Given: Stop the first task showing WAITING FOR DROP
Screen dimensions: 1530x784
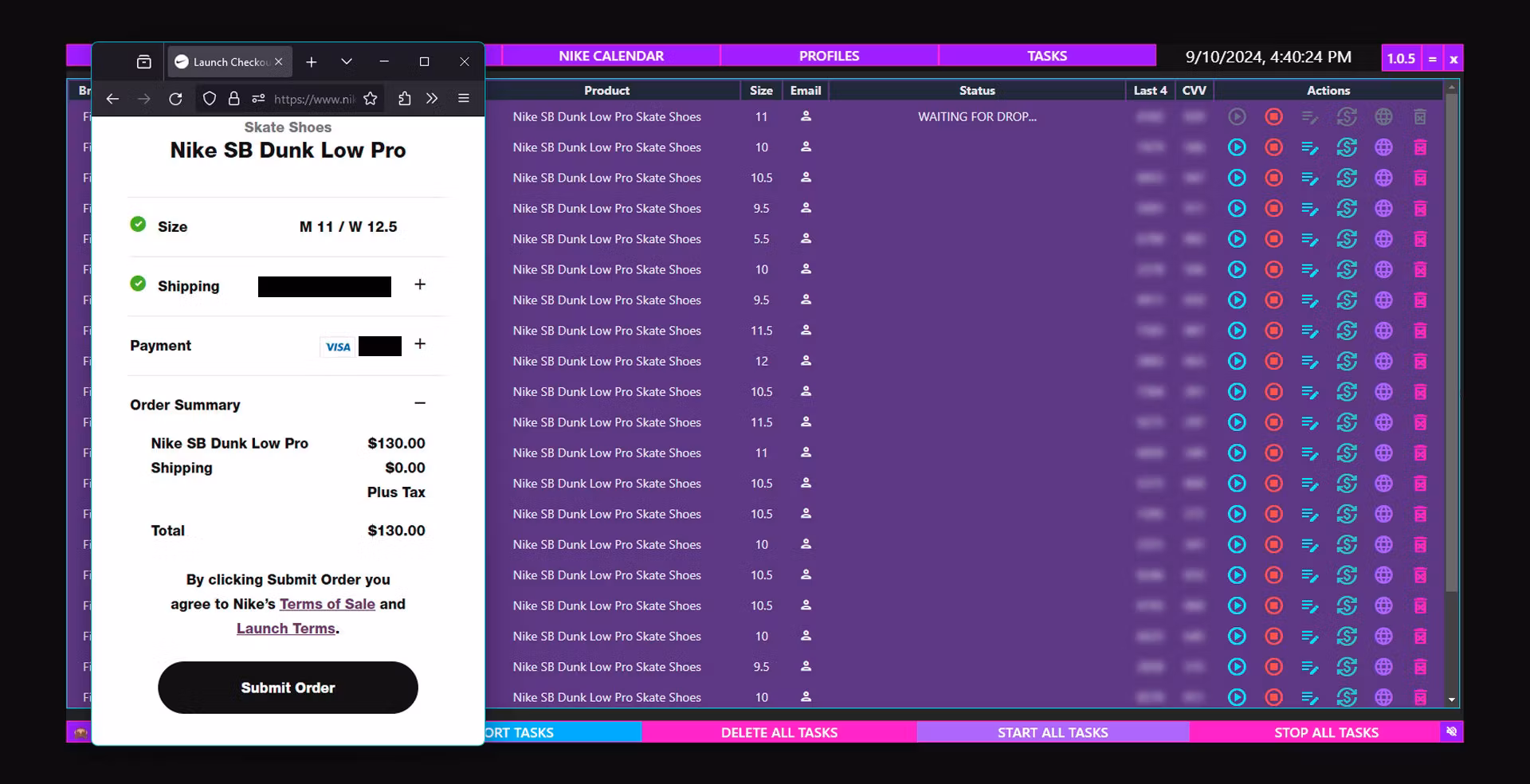Looking at the screenshot, I should (x=1273, y=117).
